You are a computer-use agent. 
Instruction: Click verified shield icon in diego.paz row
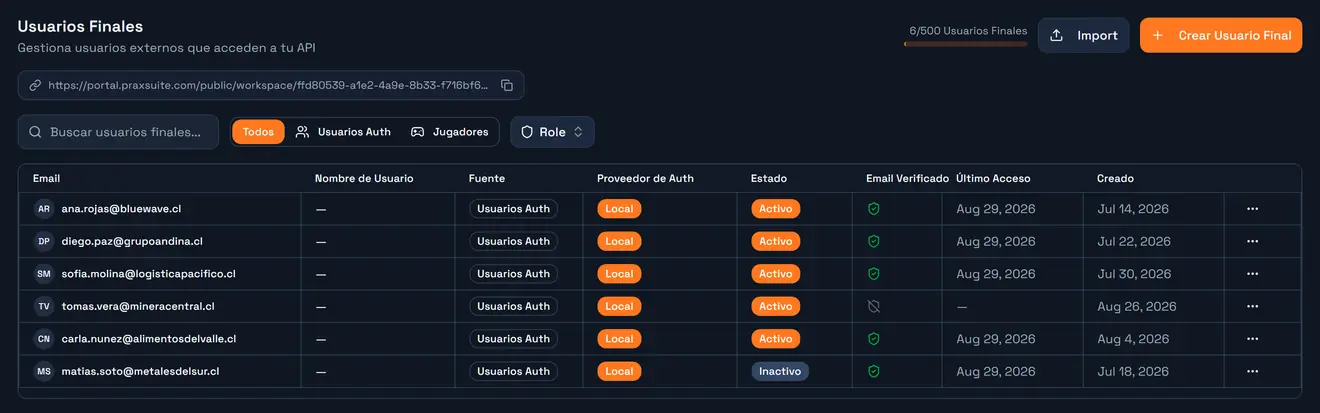click(x=873, y=241)
